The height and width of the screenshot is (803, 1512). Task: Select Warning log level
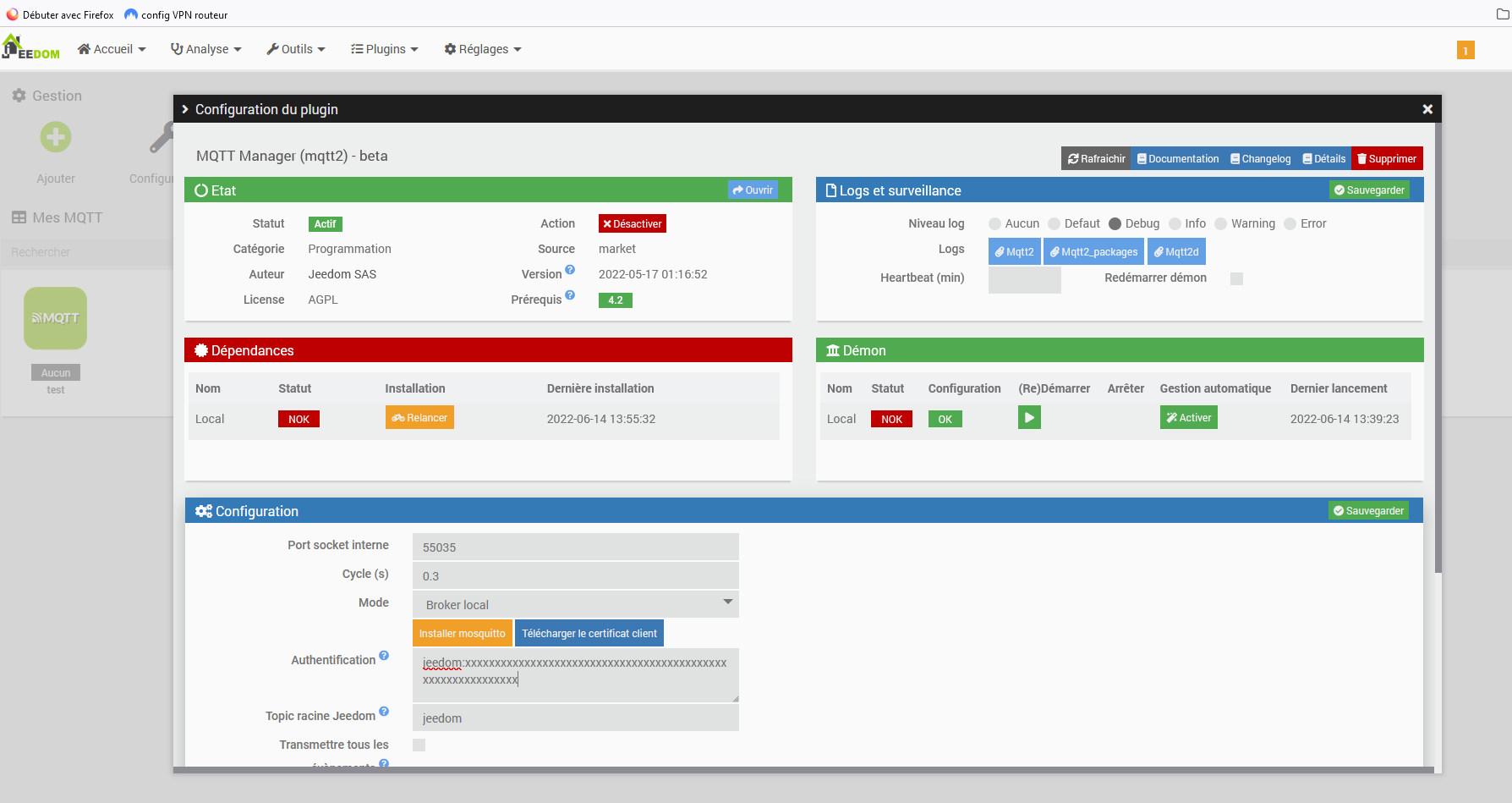click(x=1220, y=224)
